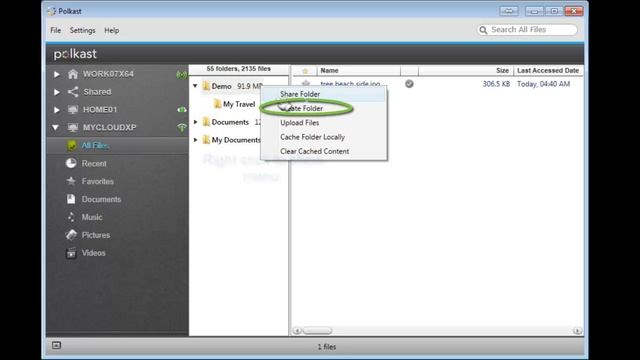Click the My Documents folder icon
This screenshot has height=360, width=640.
coord(206,140)
